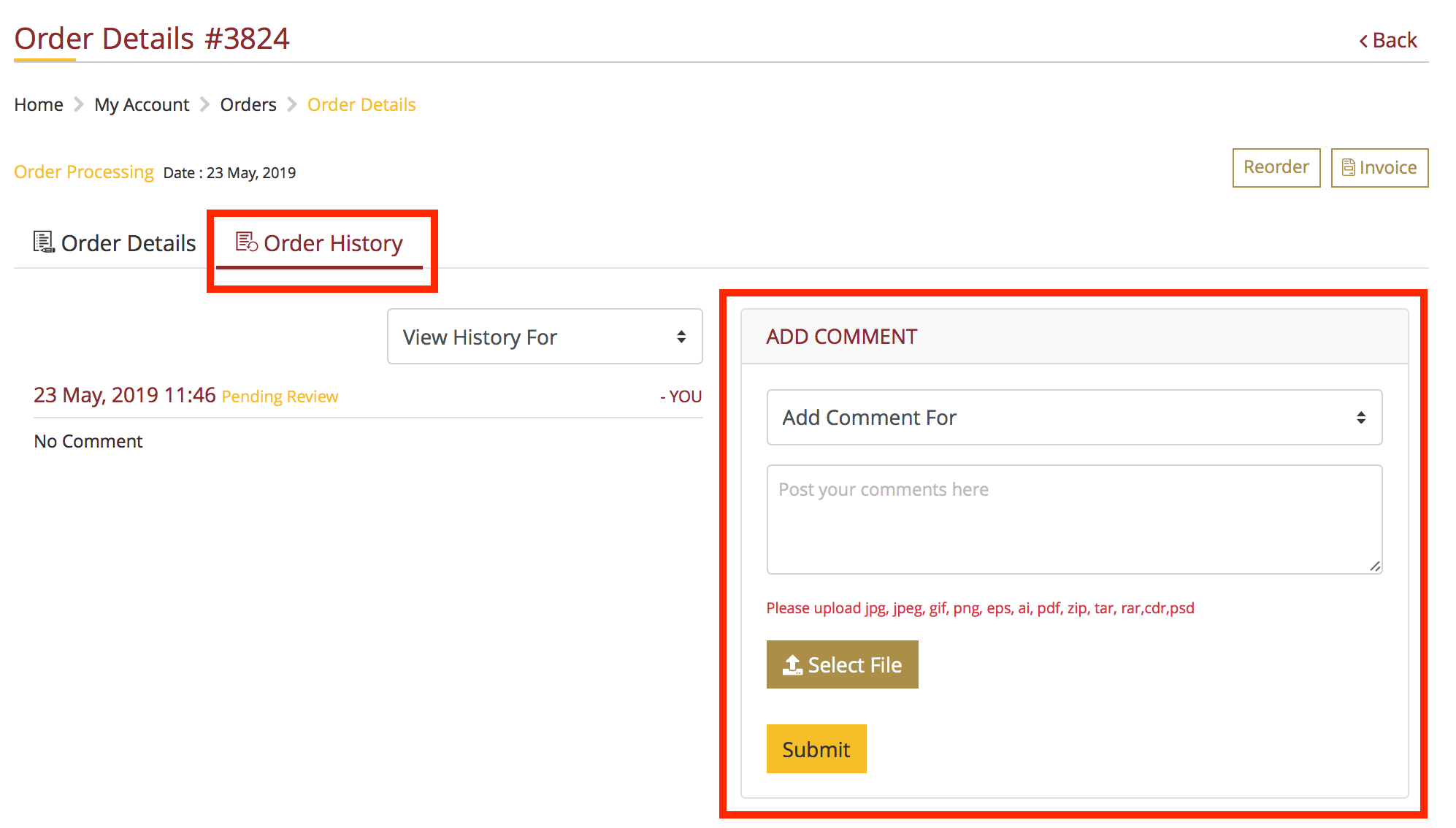Navigate to Orders breadcrumb link
The image size is (1456, 828).
248,104
